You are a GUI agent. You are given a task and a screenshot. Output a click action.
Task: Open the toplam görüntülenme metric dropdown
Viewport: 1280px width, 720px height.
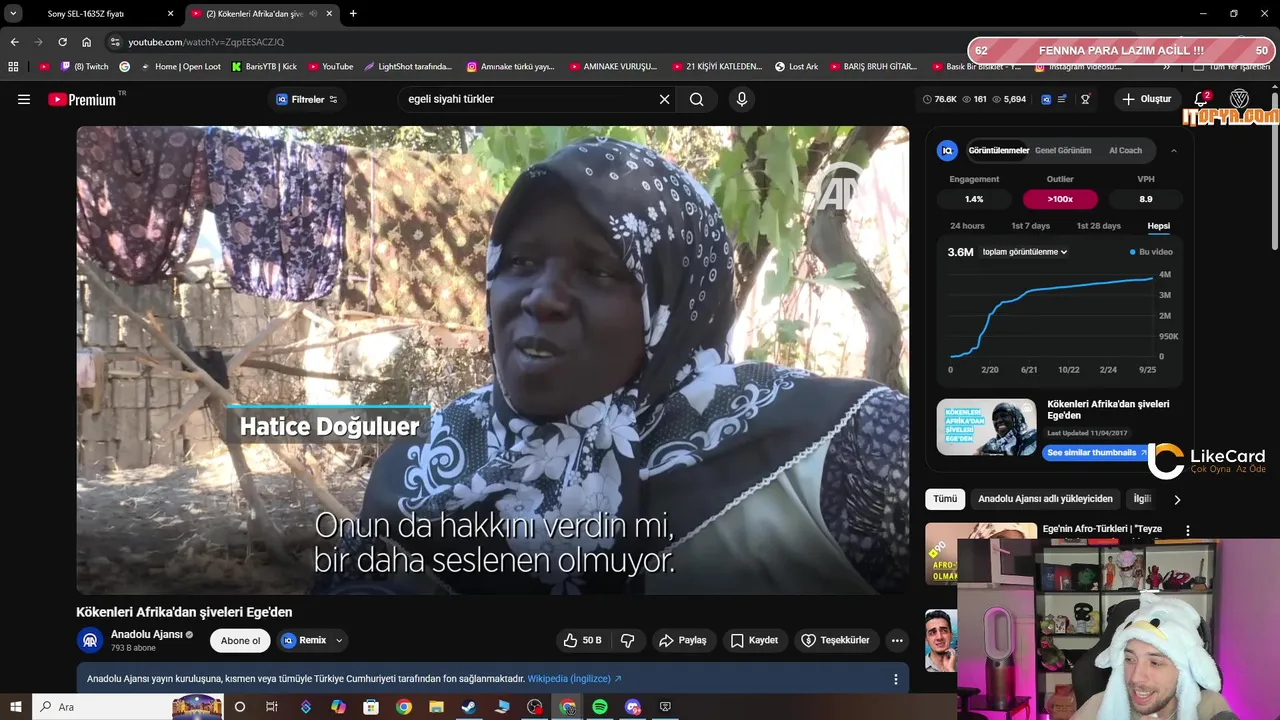point(1025,252)
